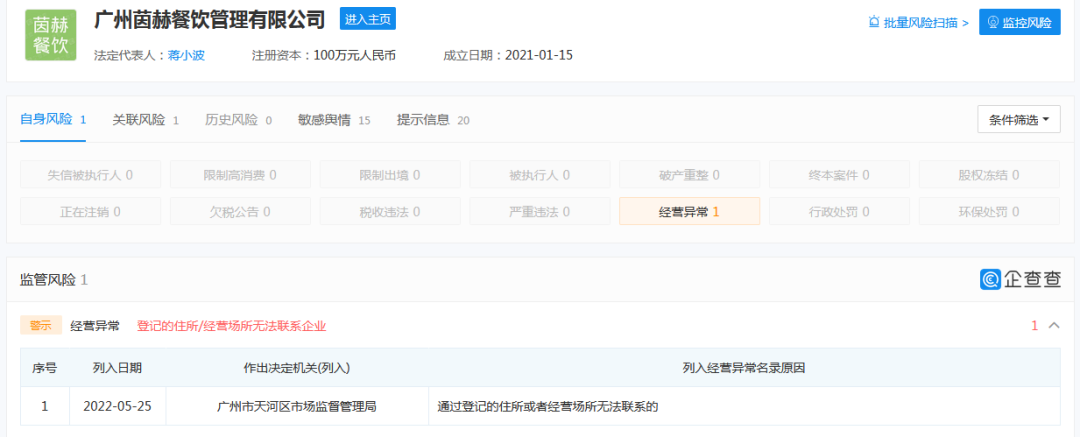Open the 批量风险扫描 link
1080x437 pixels.
[x=918, y=22]
